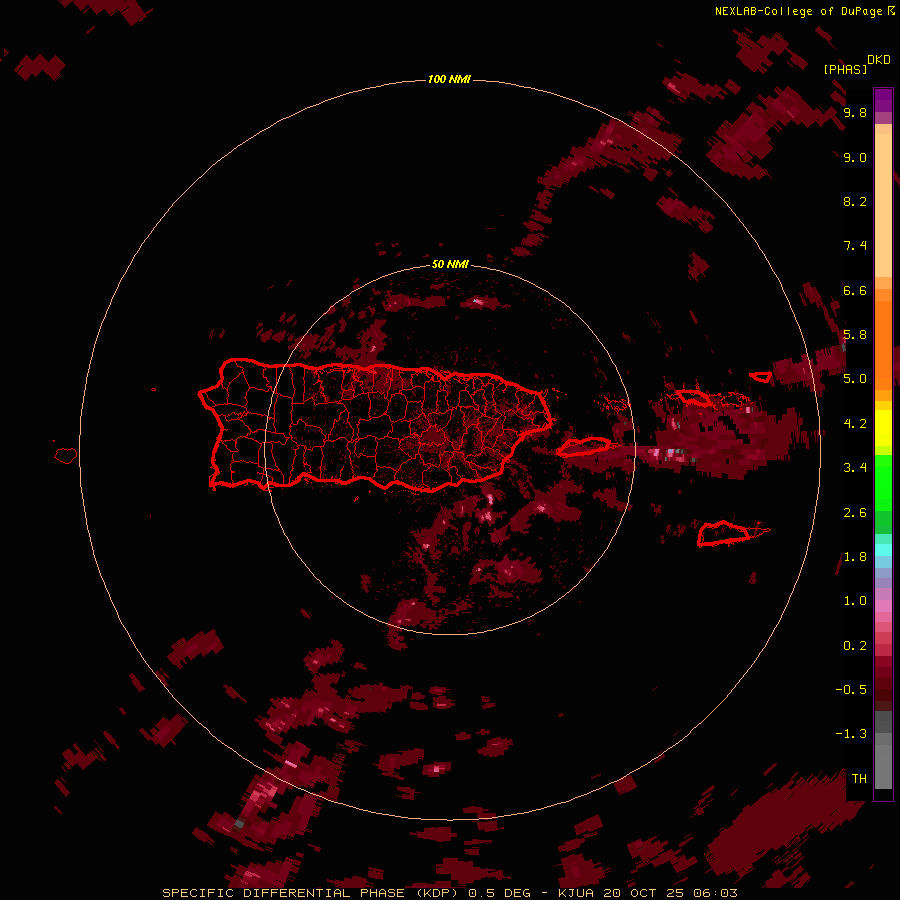
Task: Click the 50 NMI range ring label
Action: (450, 264)
